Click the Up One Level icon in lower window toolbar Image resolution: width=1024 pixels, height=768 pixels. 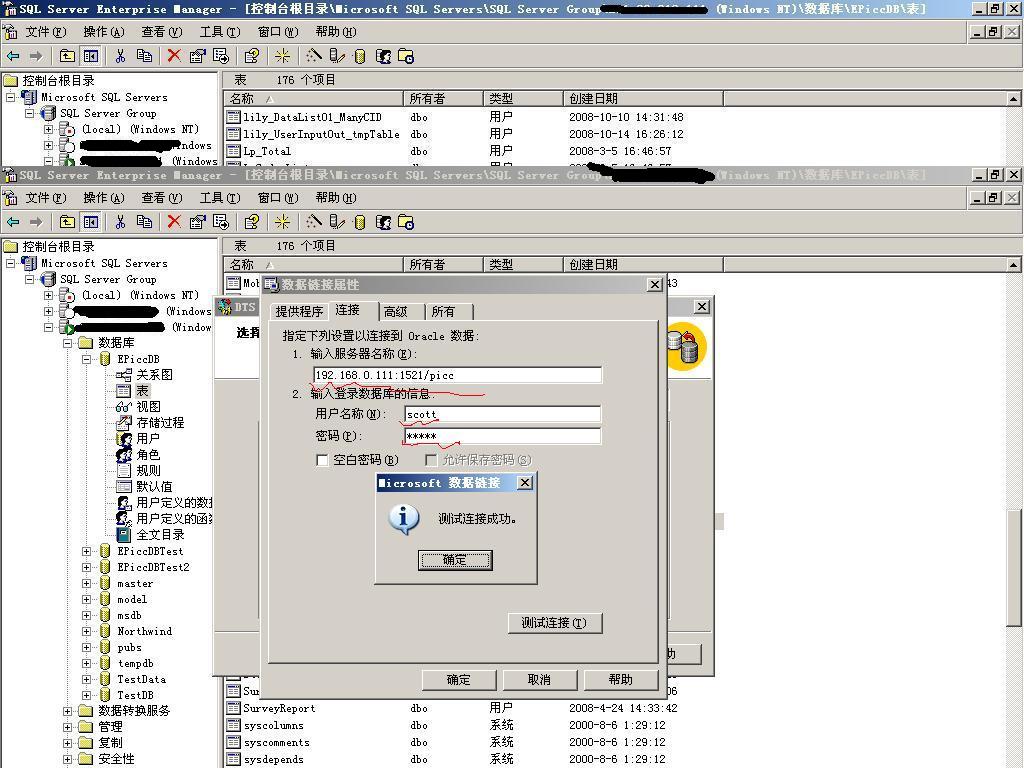point(67,223)
